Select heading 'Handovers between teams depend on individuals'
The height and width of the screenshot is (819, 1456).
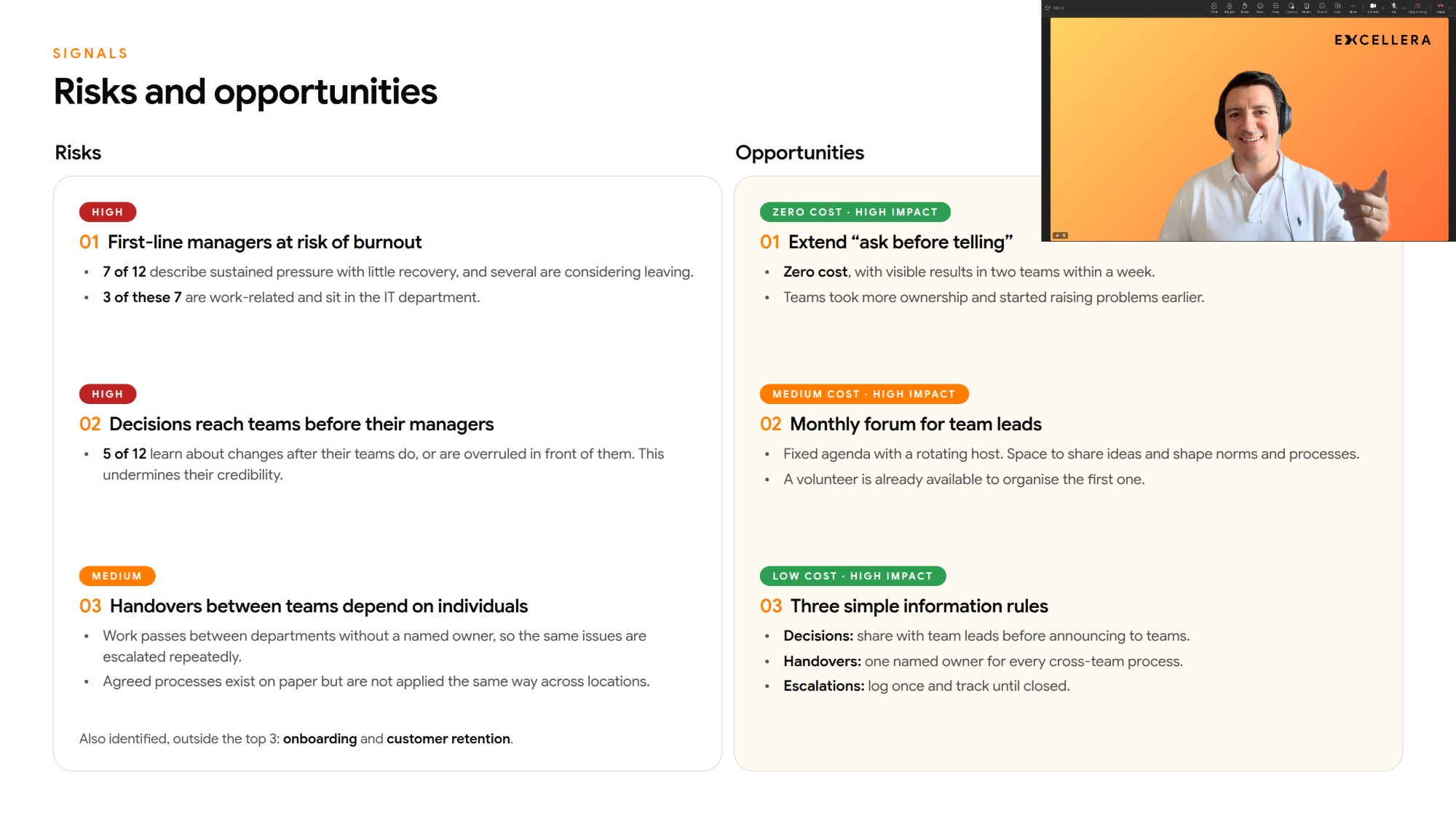[319, 606]
